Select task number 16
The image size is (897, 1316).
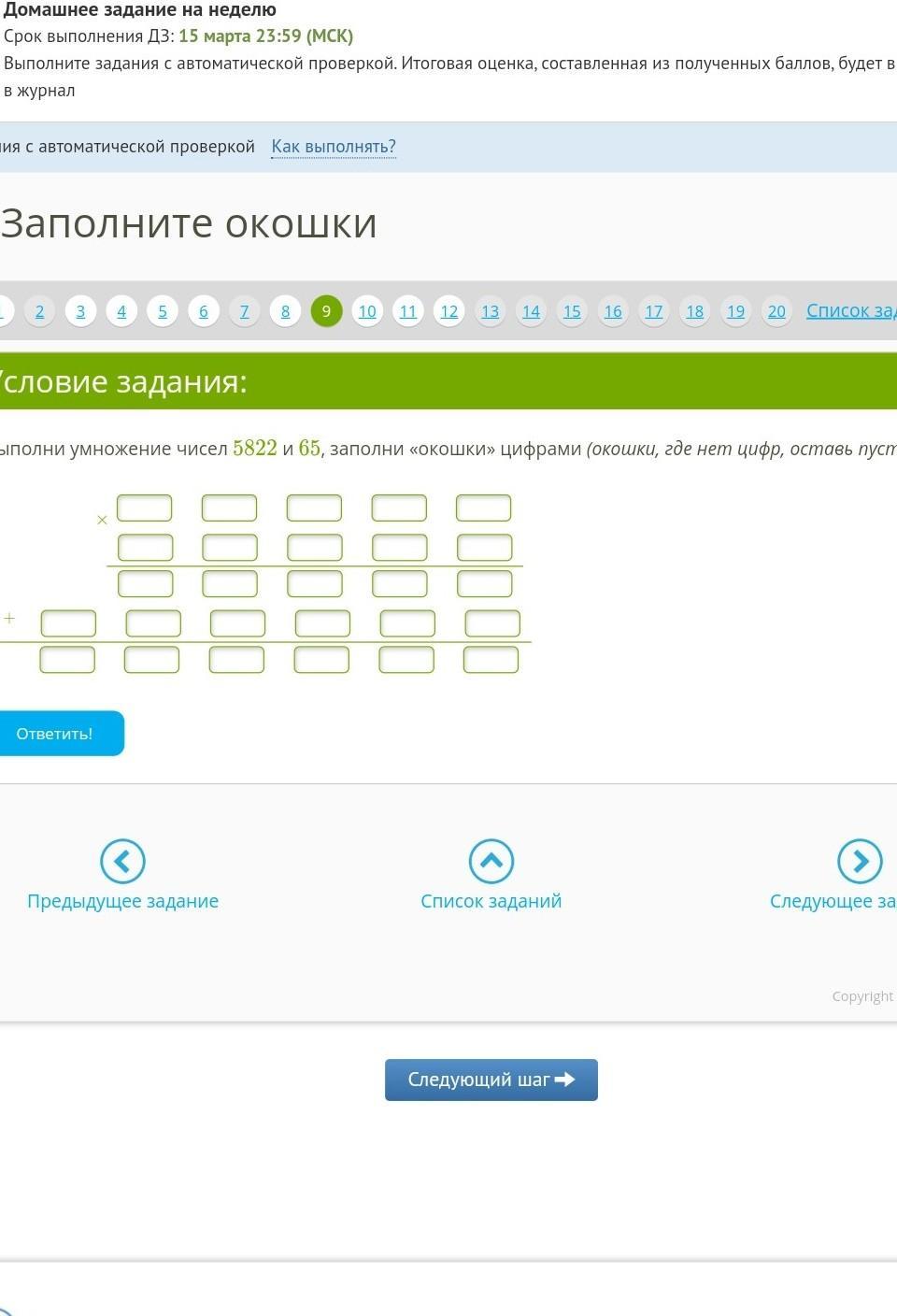(x=613, y=311)
